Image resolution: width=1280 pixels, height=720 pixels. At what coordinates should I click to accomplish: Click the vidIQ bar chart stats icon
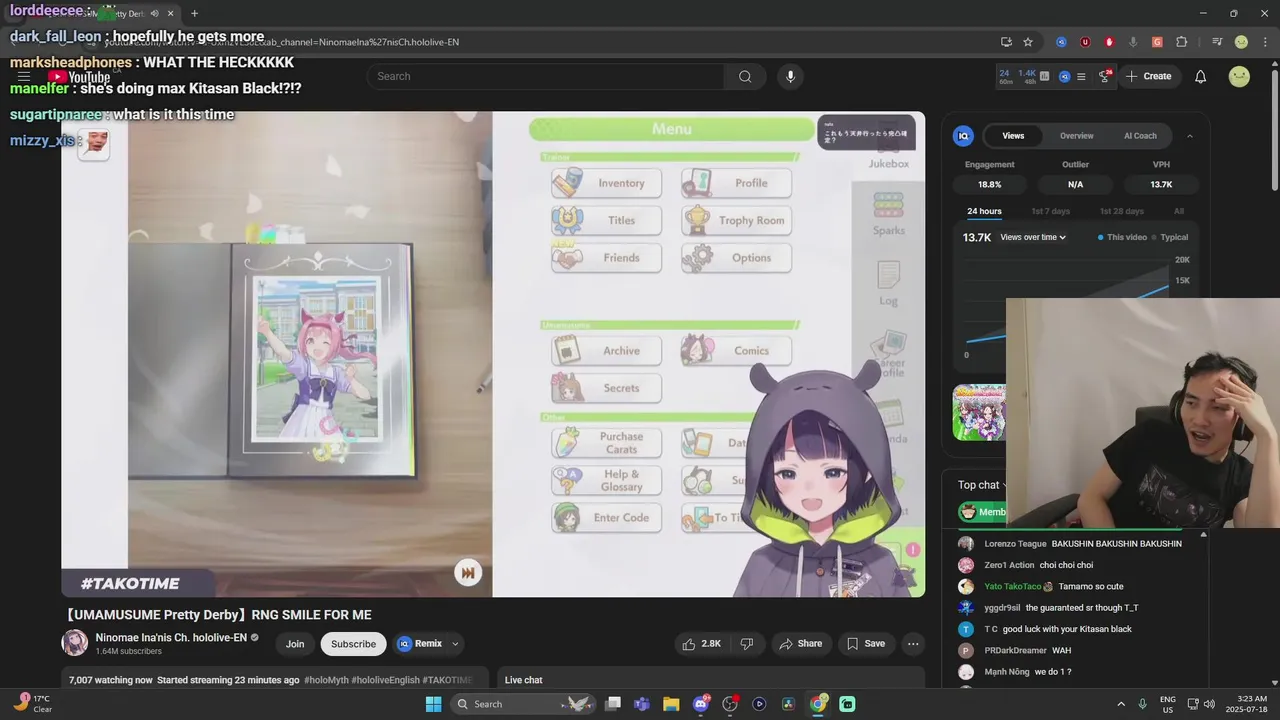[x=1044, y=76]
